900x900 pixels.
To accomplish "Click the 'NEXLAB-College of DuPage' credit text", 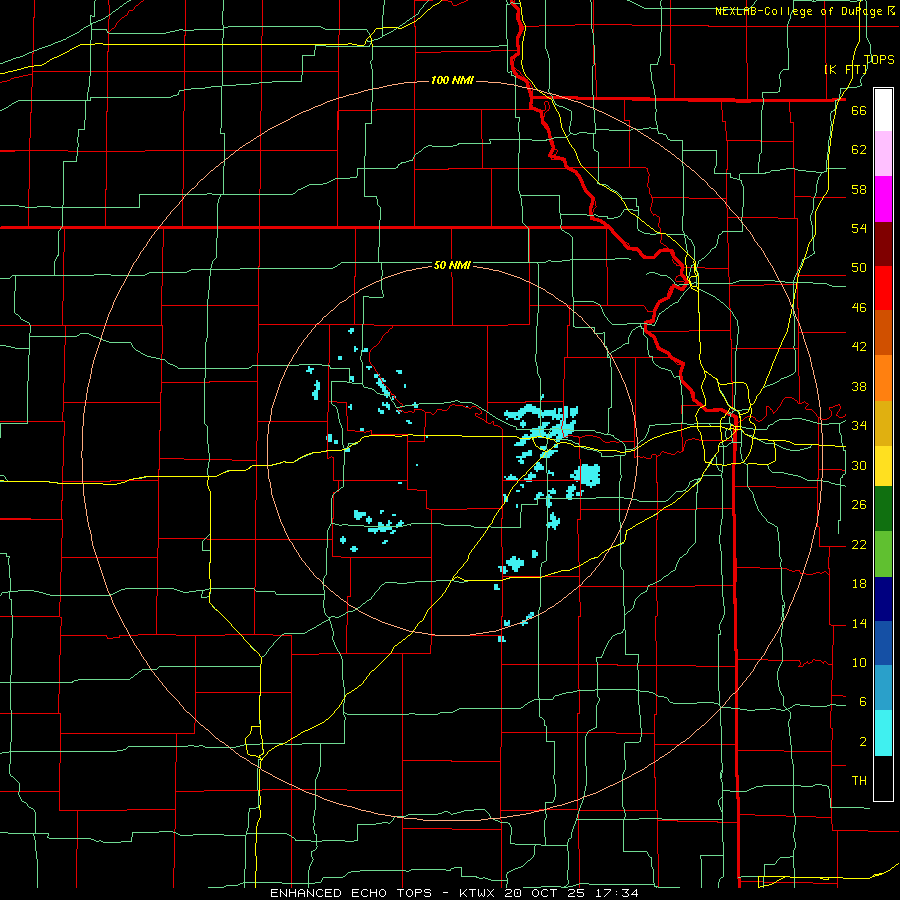I will 800,11.
